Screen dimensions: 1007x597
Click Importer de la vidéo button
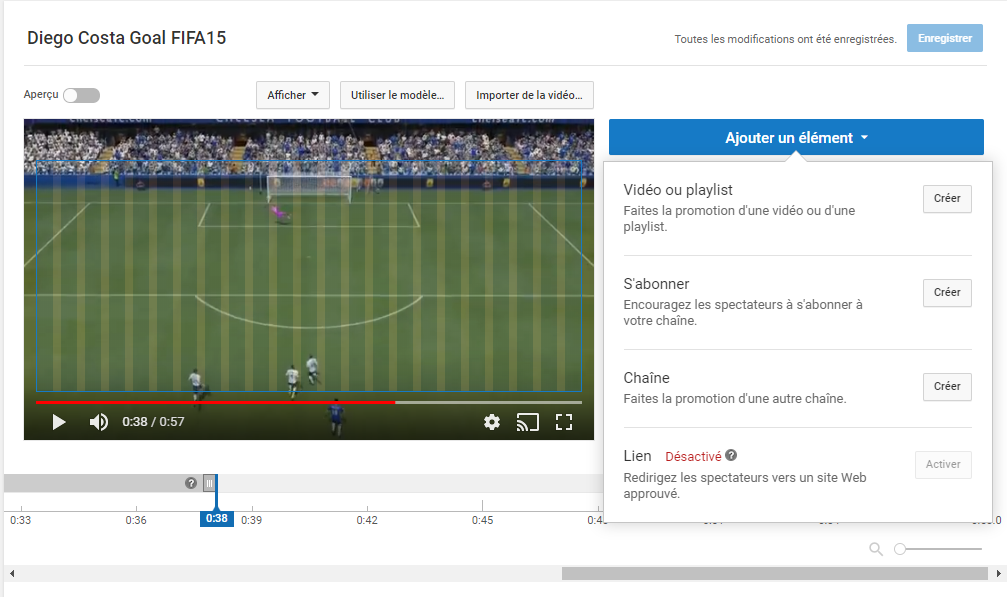pyautogui.click(x=529, y=95)
